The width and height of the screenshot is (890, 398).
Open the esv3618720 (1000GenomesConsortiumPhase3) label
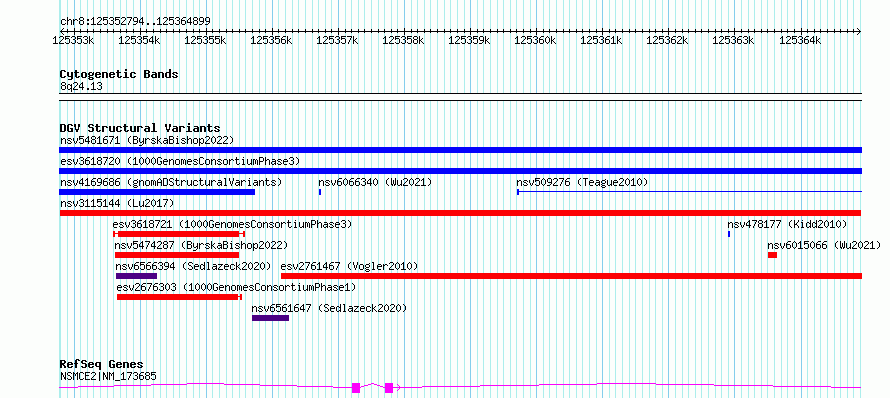[179, 161]
